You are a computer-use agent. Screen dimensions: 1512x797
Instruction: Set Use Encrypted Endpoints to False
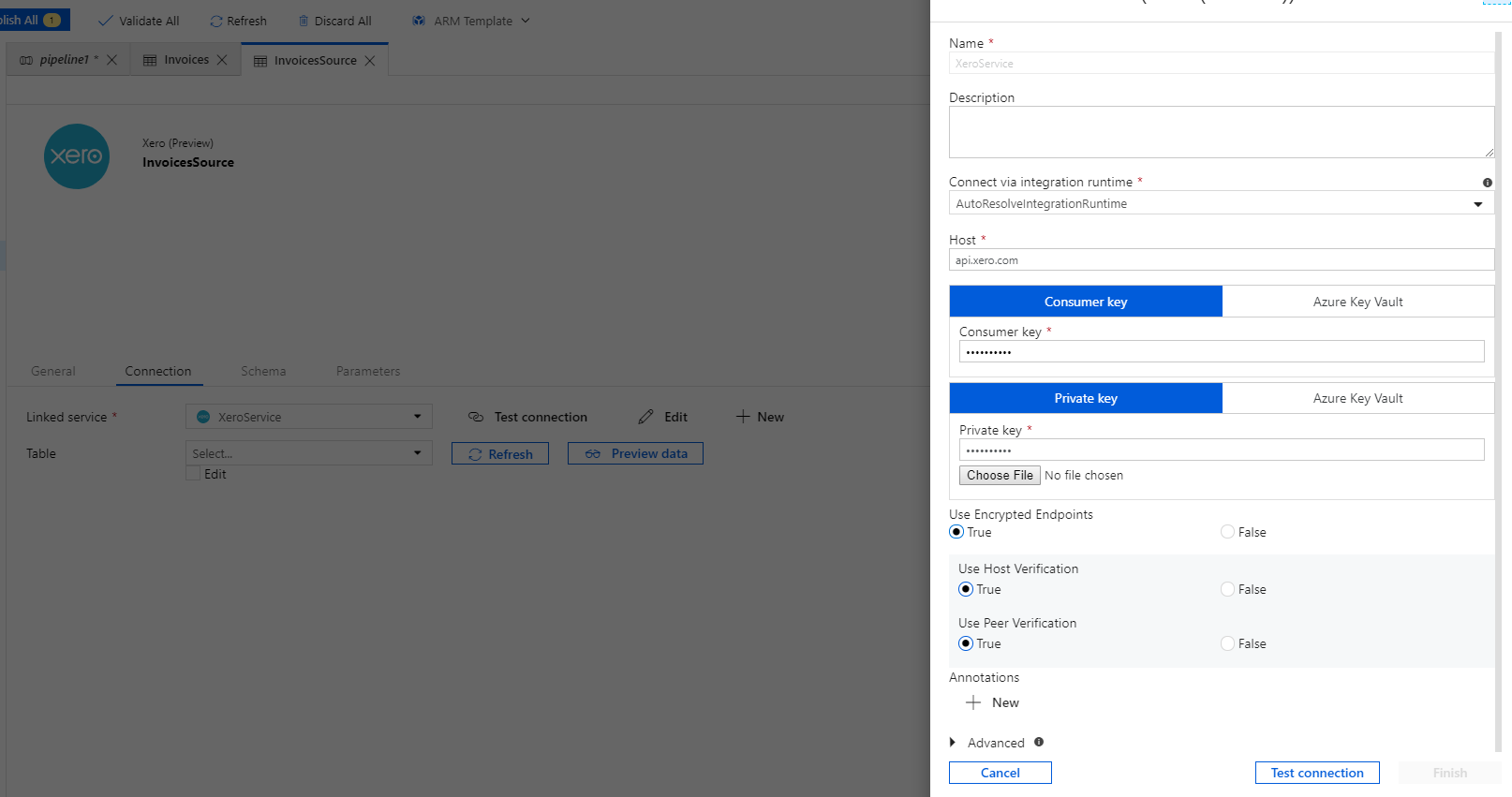click(x=1227, y=532)
